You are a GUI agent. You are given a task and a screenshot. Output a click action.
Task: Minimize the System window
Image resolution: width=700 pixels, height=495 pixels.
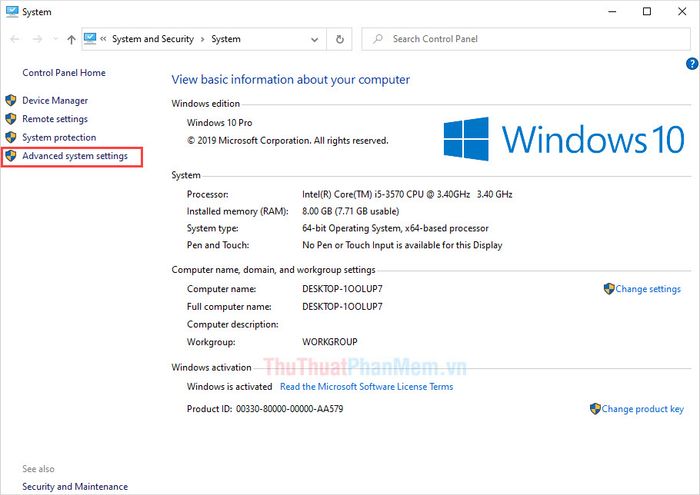tap(612, 12)
